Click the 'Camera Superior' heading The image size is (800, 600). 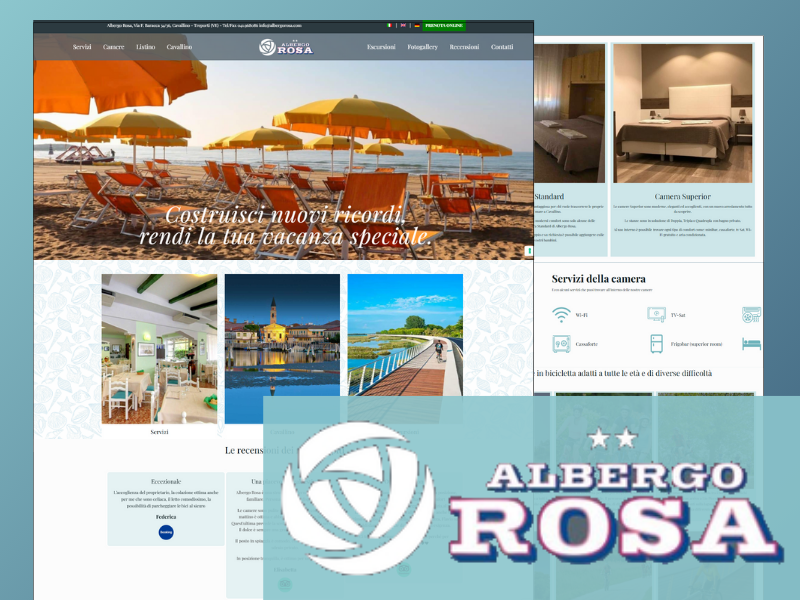[683, 196]
